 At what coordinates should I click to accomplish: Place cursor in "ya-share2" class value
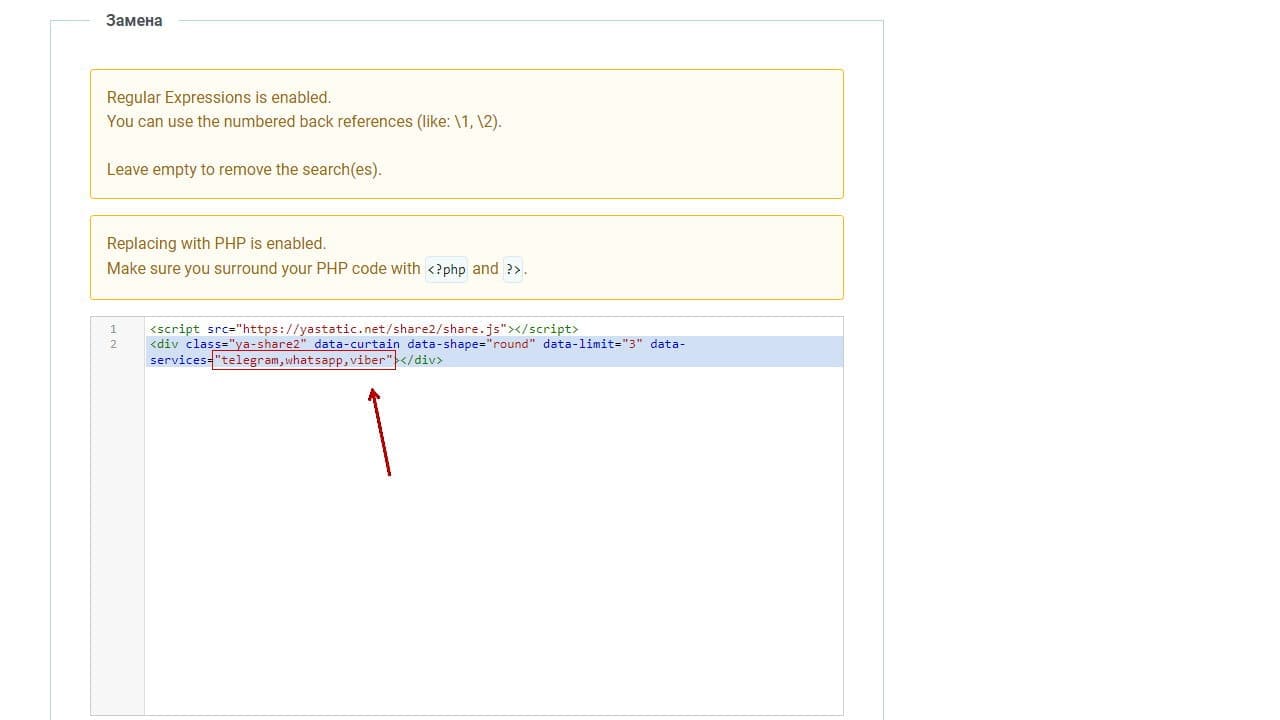click(267, 344)
